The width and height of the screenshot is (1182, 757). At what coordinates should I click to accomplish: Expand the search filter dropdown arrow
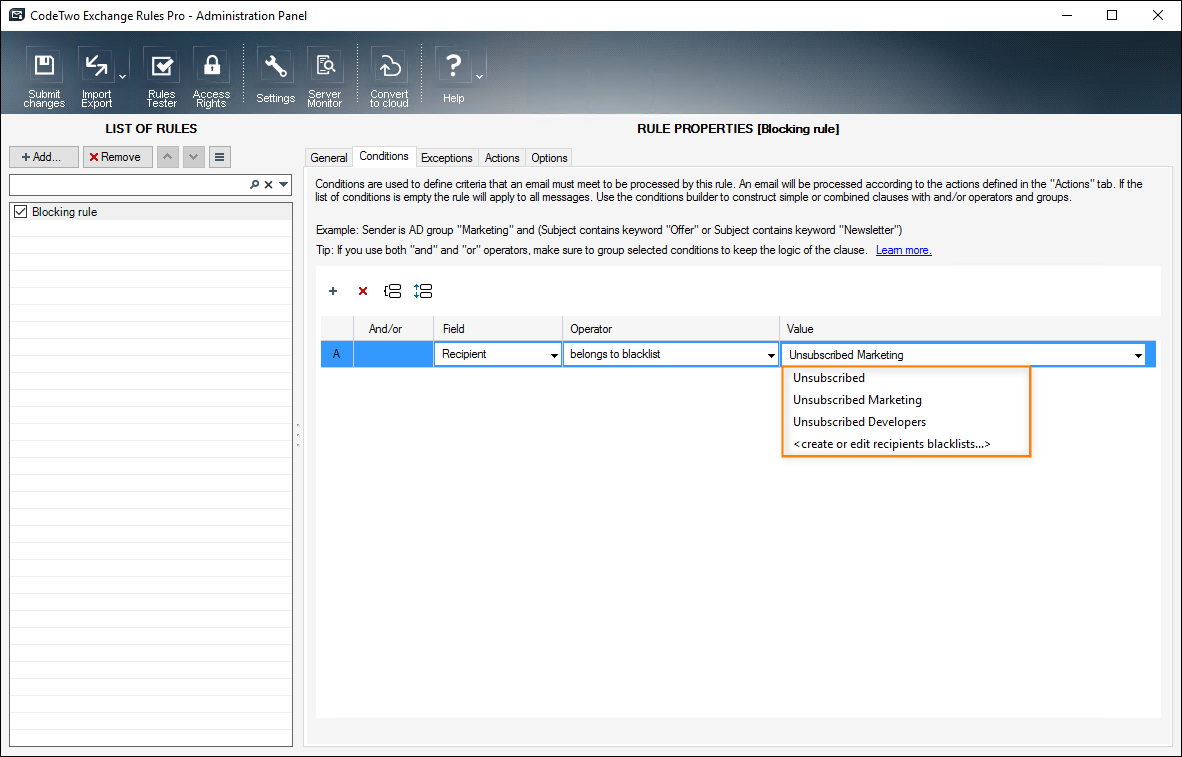[x=283, y=185]
